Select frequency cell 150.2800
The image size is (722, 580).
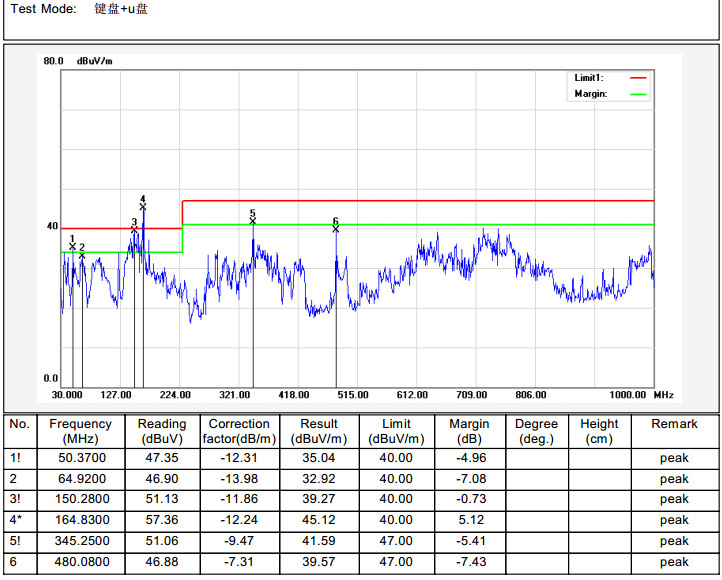pyautogui.click(x=82, y=499)
